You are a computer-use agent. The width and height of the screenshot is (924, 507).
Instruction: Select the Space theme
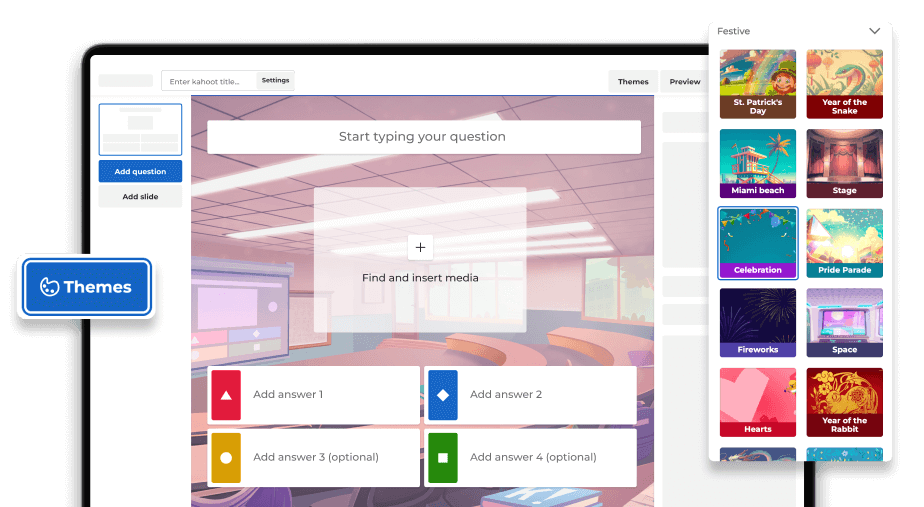tap(844, 322)
